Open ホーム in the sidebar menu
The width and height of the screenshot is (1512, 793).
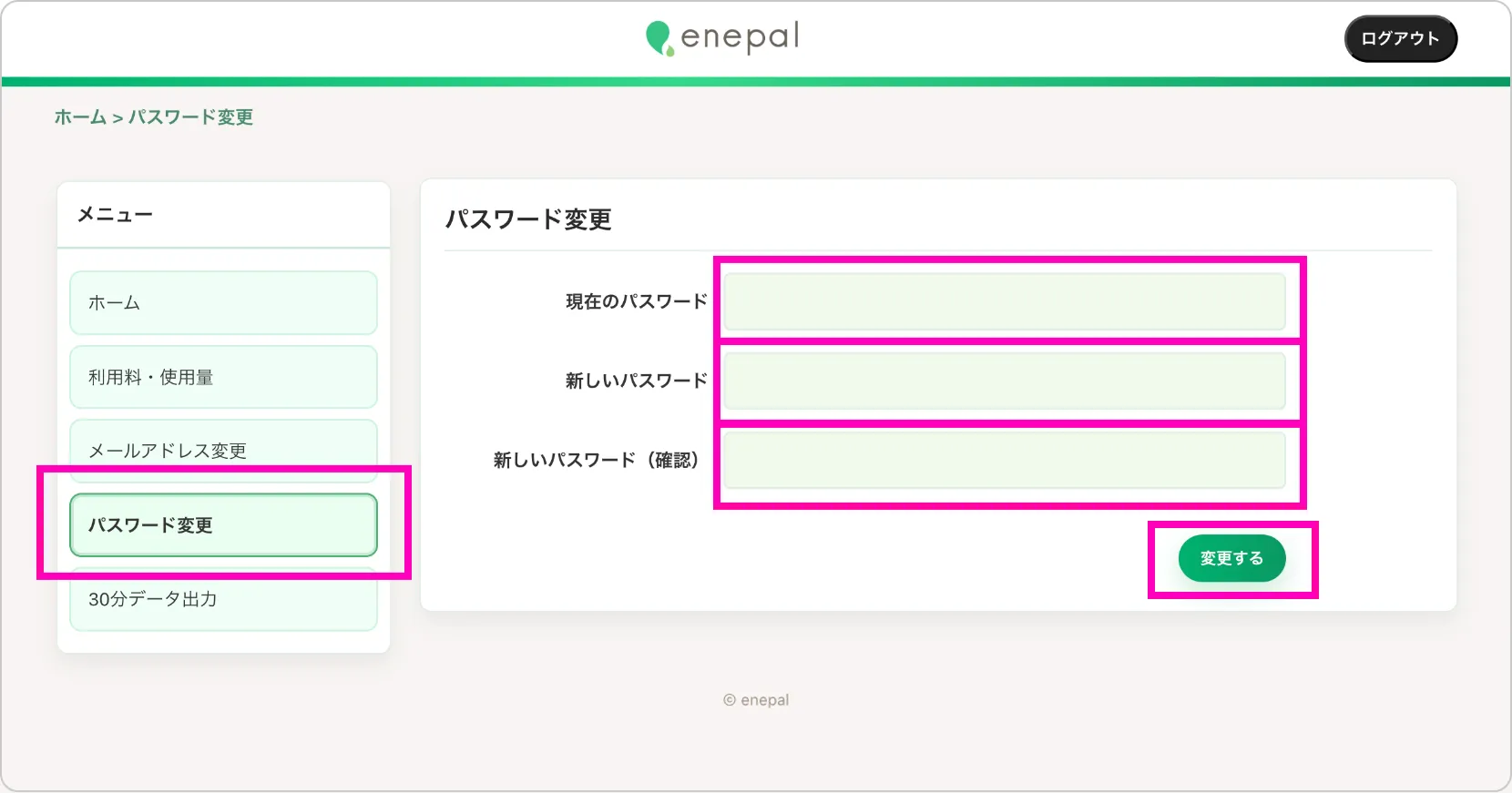223,303
